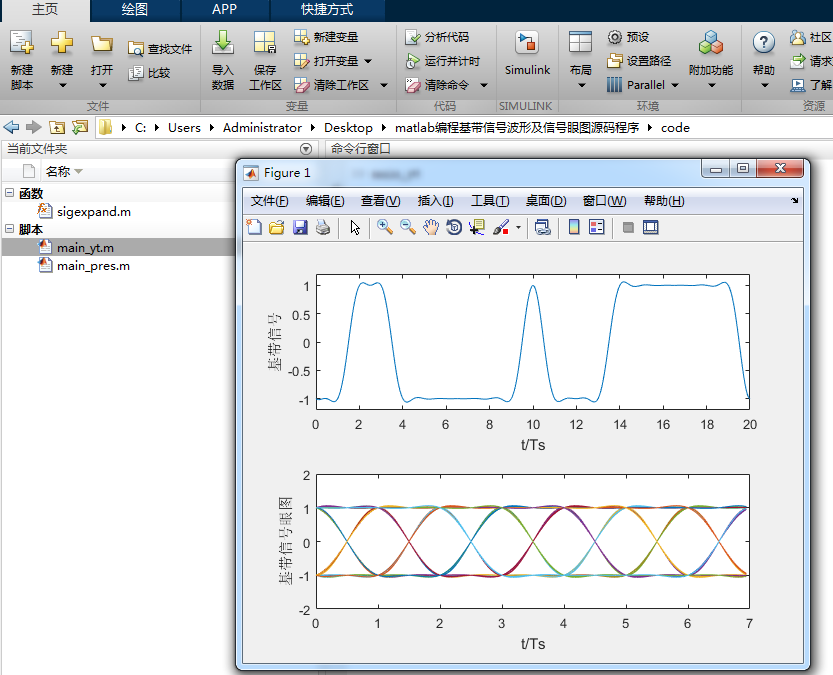Viewport: 833px width, 675px height.
Task: Open Preferences (预设) gear
Action: pos(628,37)
